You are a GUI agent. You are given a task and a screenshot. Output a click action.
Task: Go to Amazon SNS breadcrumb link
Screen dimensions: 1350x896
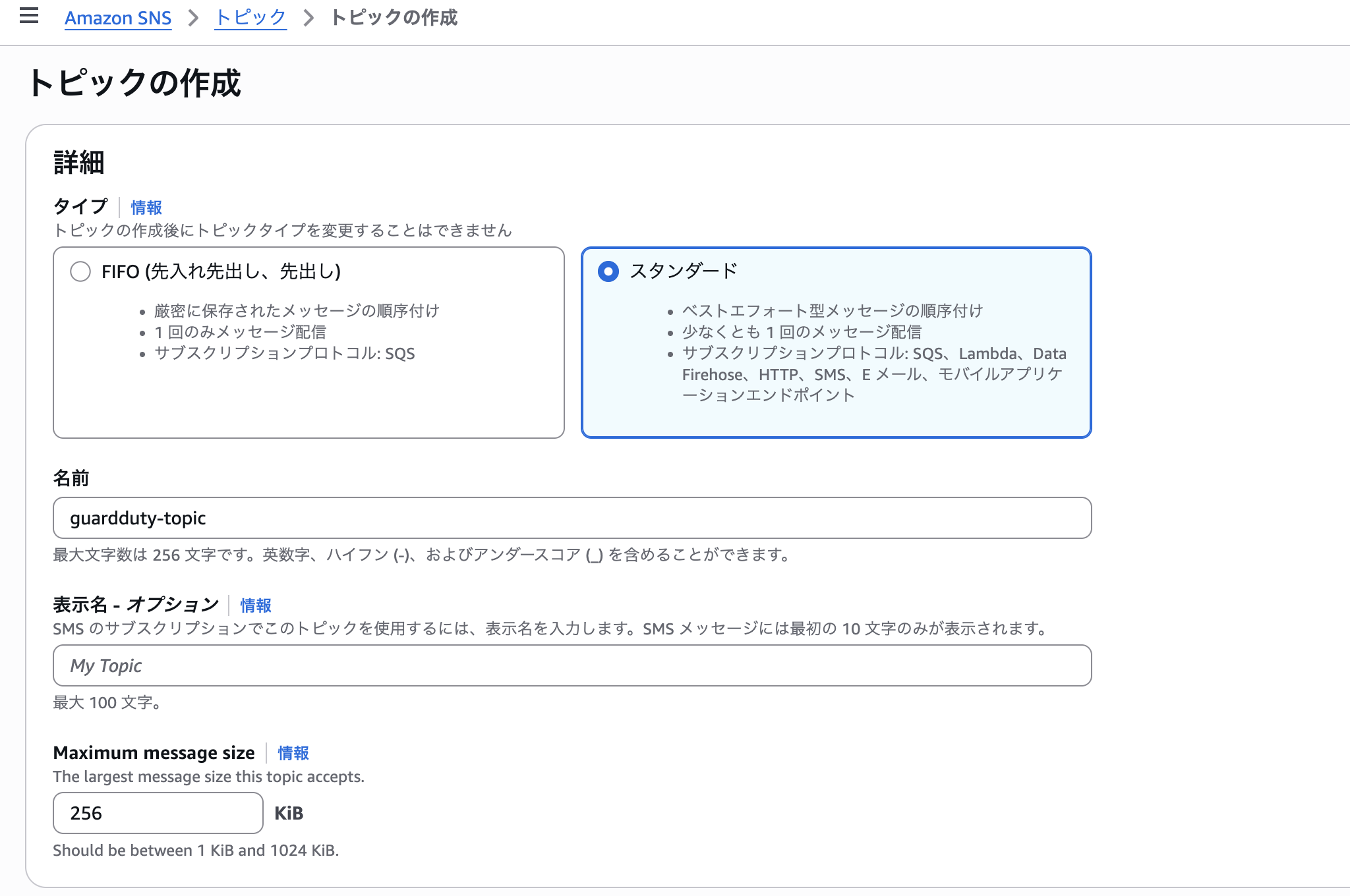point(118,18)
